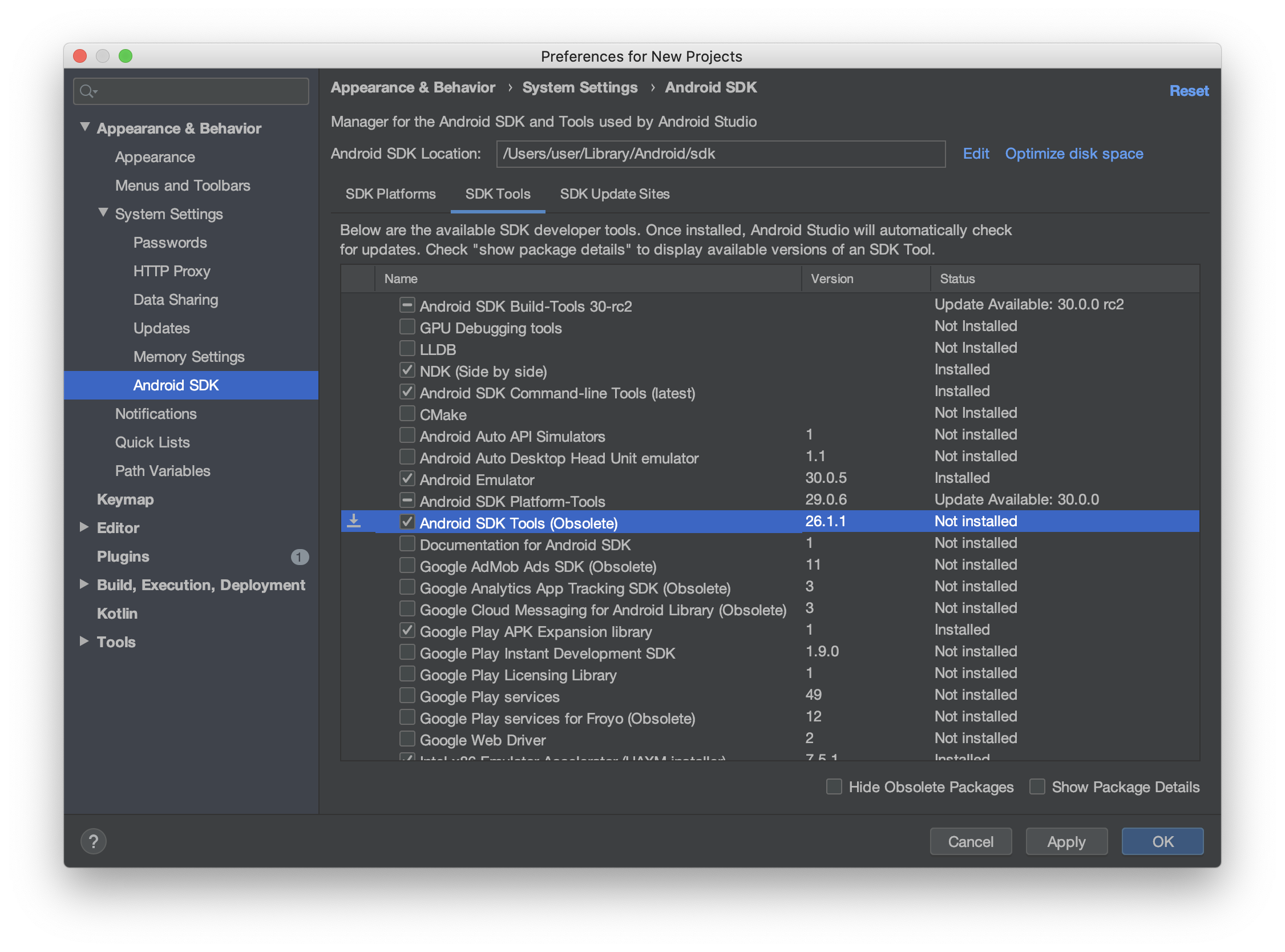Expand the Editor settings category

[x=84, y=527]
